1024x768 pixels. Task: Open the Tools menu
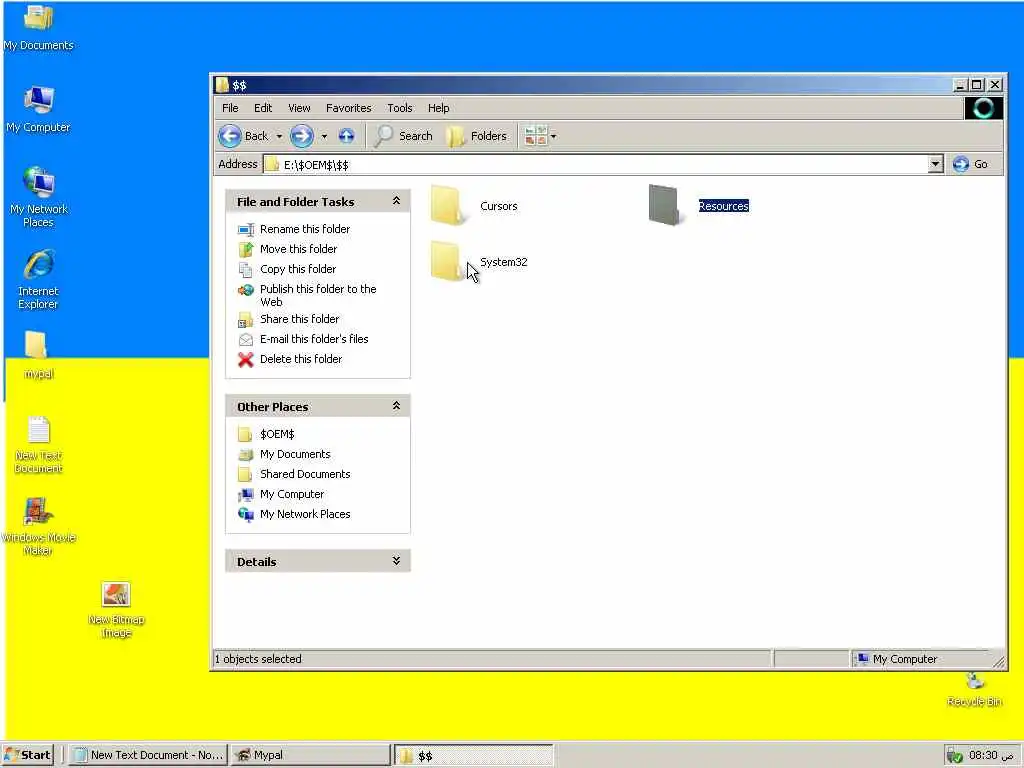coord(400,108)
